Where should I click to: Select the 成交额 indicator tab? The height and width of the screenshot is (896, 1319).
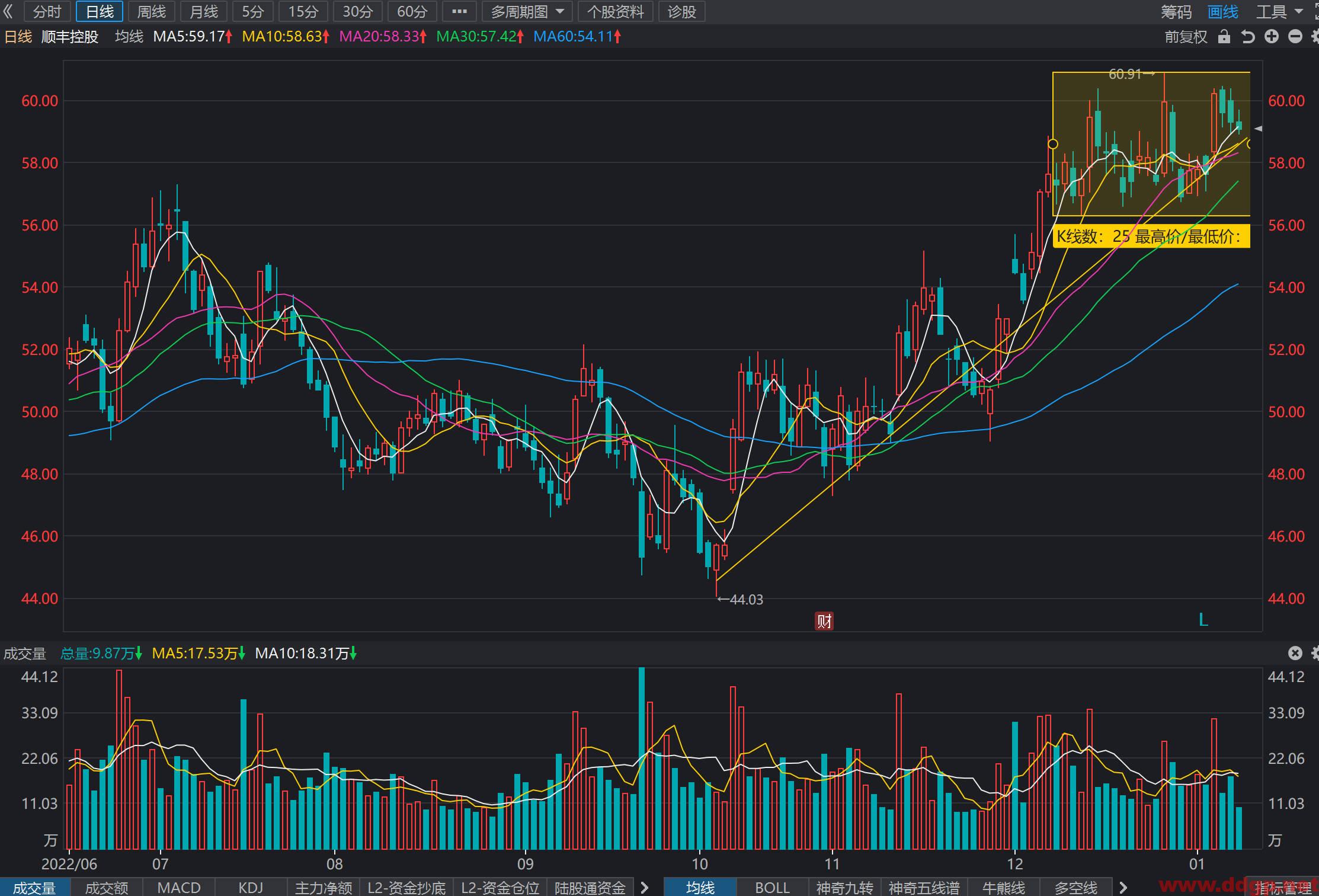107,887
